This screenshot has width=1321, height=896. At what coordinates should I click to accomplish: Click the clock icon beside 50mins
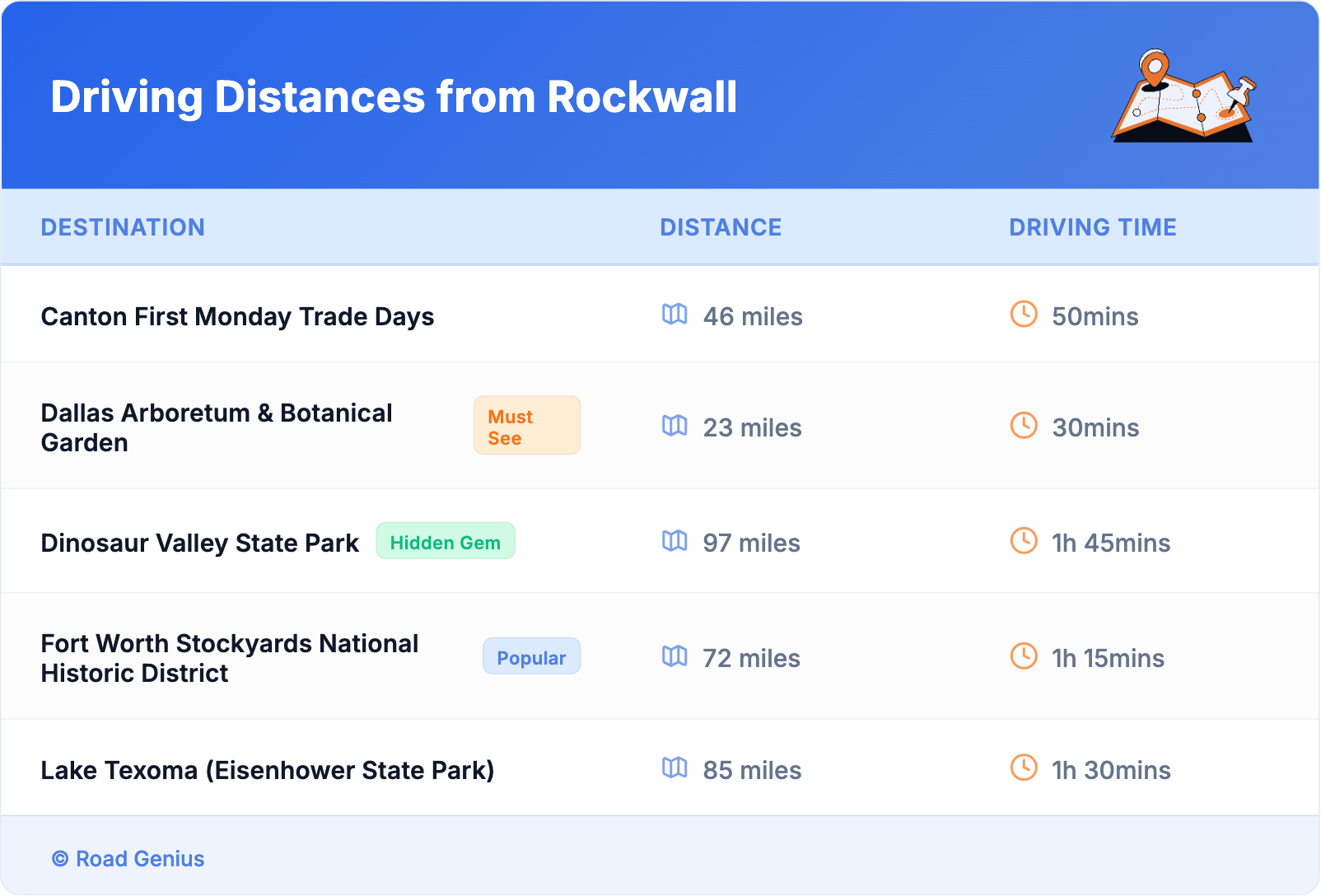click(x=1024, y=314)
